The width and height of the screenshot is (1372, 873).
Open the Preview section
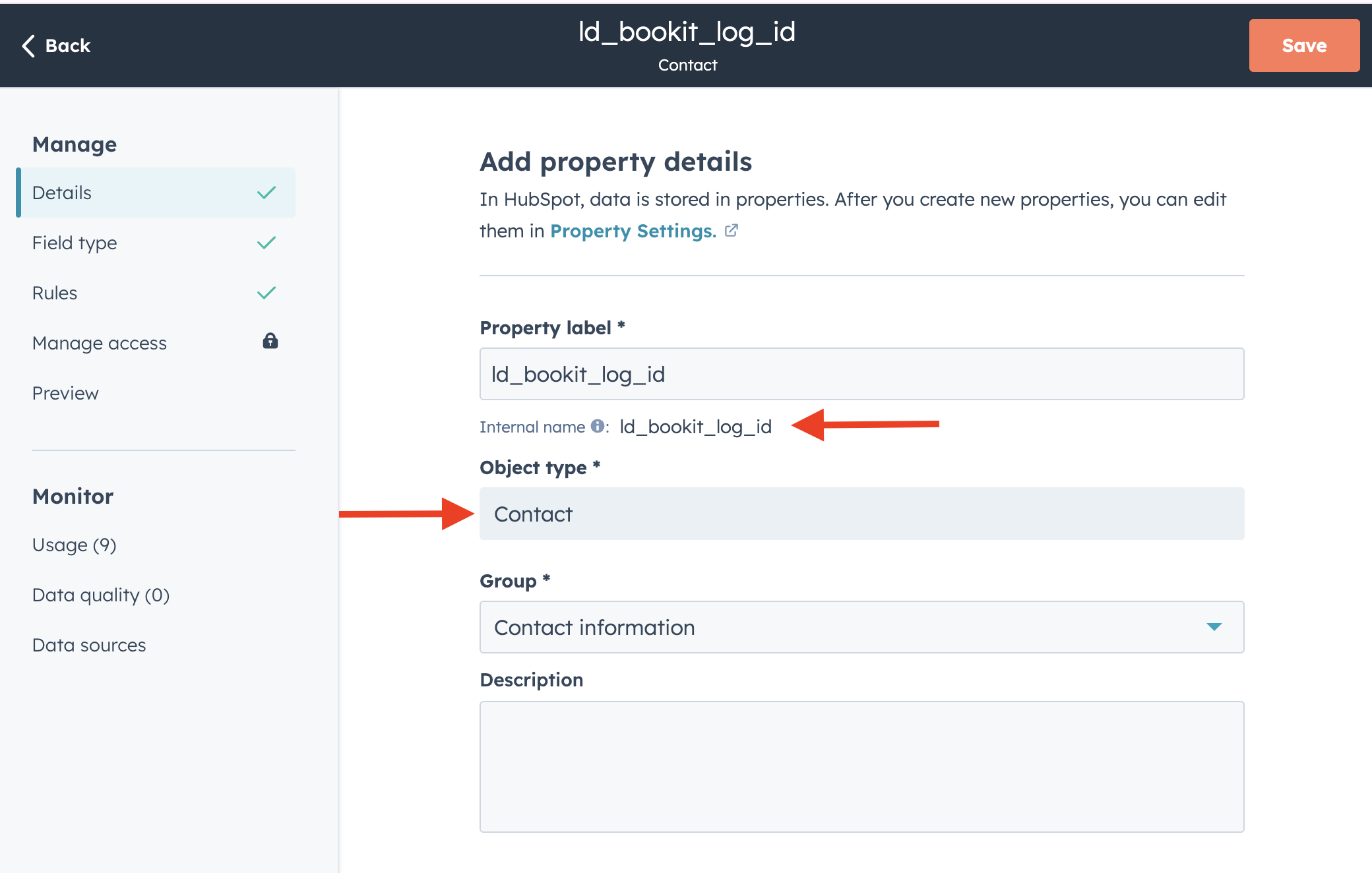[65, 392]
